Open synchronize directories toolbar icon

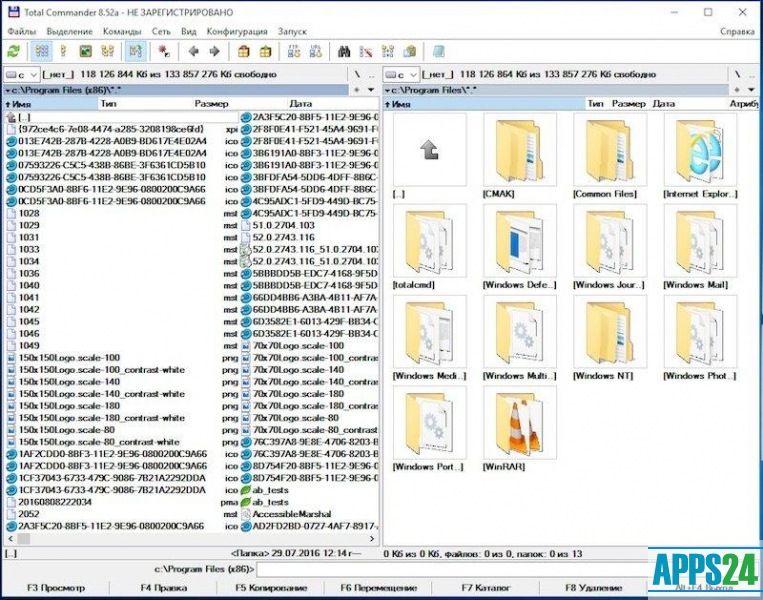[x=388, y=52]
